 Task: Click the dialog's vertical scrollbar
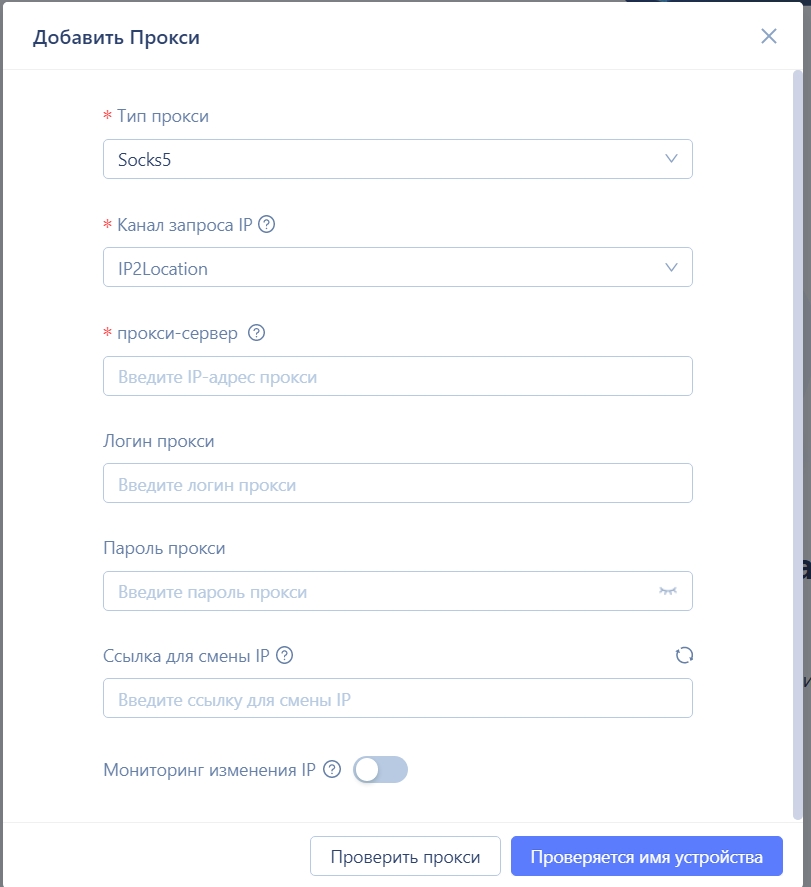(797, 445)
